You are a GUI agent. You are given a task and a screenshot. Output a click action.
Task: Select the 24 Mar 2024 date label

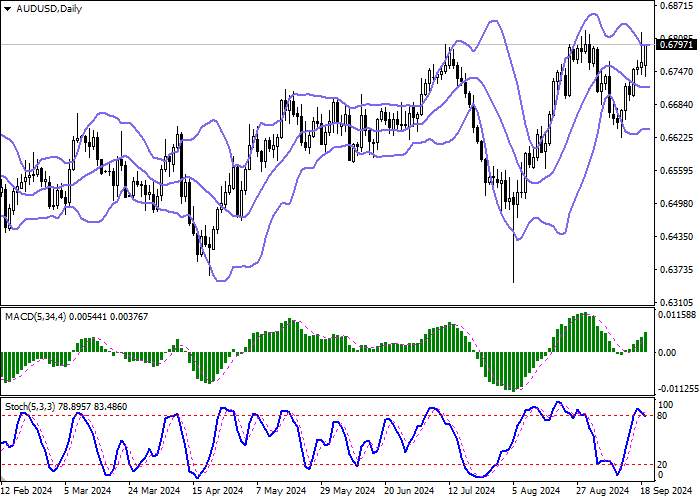click(154, 491)
